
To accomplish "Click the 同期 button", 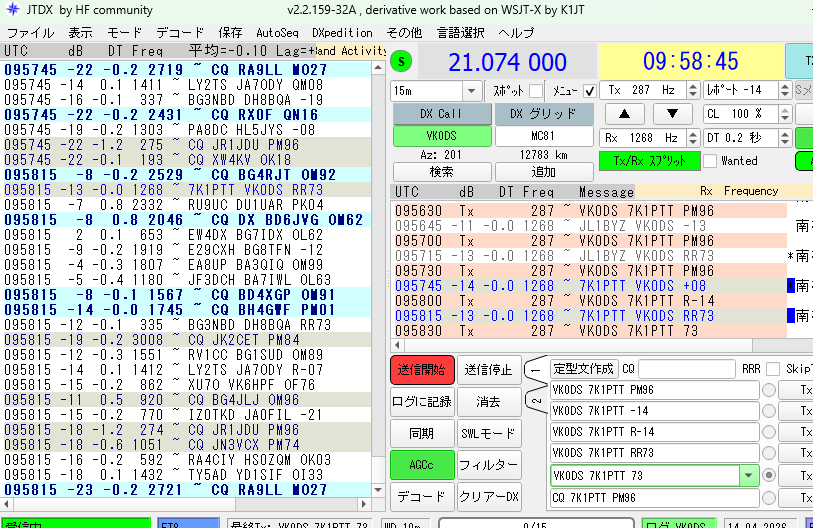I will tap(422, 433).
